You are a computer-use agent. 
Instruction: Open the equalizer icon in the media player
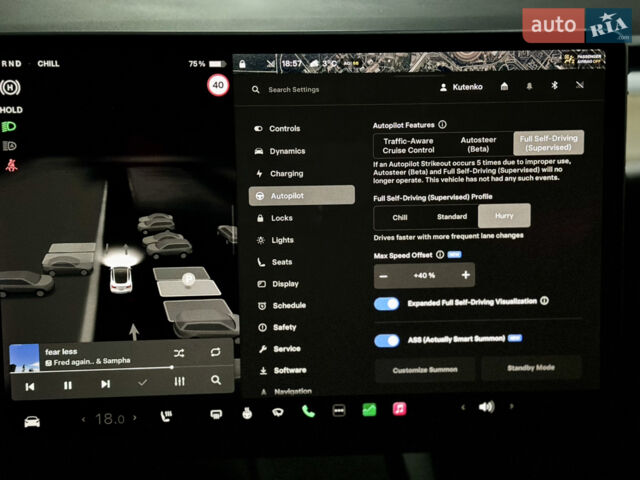click(x=179, y=382)
